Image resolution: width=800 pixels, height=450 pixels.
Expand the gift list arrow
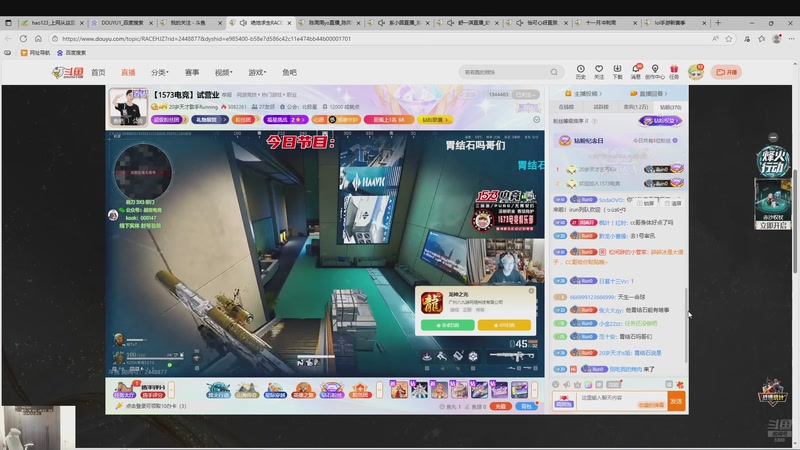pyautogui.click(x=534, y=390)
